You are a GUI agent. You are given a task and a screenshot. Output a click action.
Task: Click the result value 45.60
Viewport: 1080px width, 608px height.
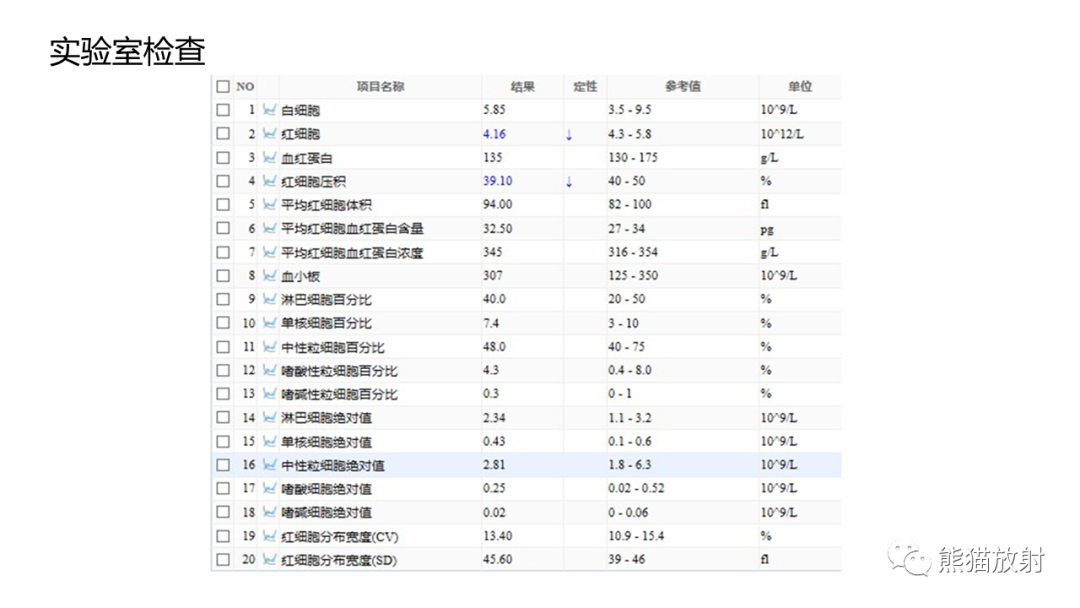(x=497, y=559)
